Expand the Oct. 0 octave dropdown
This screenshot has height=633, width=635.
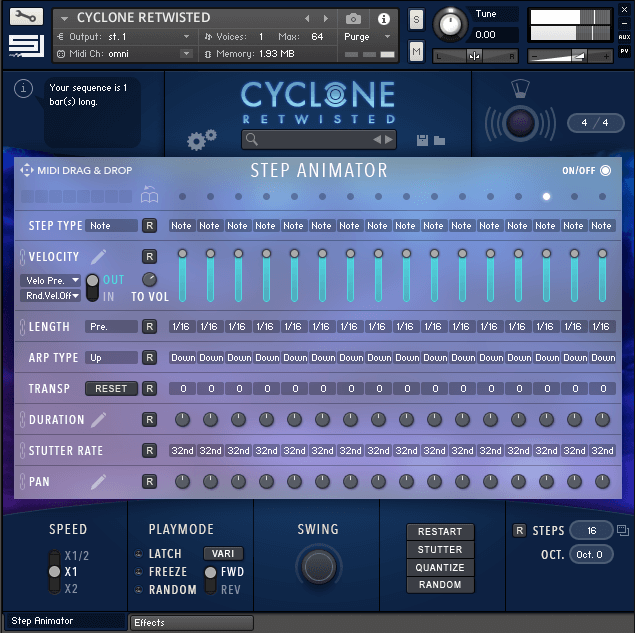(590, 554)
